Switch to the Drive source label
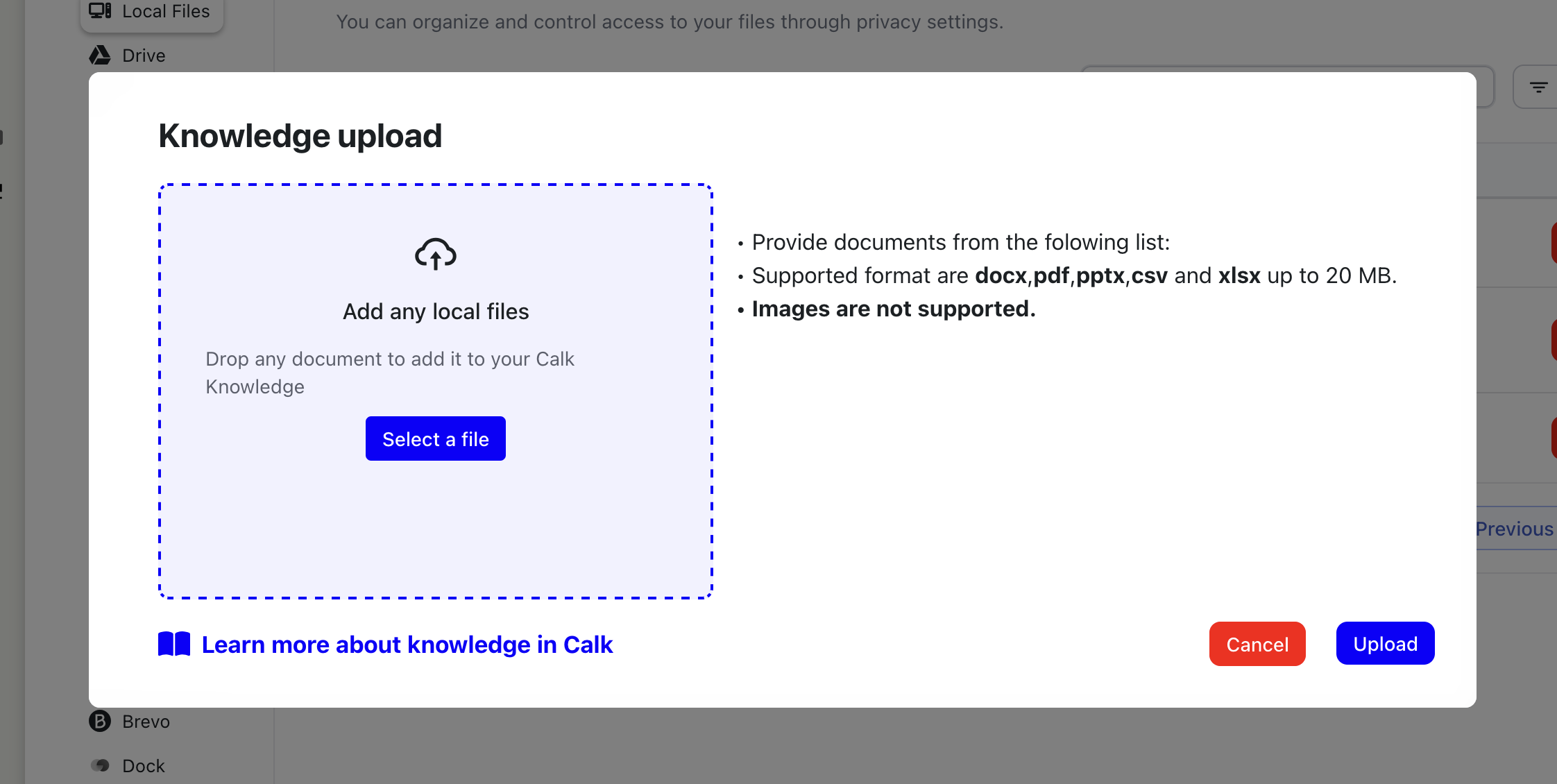Image resolution: width=1557 pixels, height=784 pixels. pyautogui.click(x=144, y=56)
